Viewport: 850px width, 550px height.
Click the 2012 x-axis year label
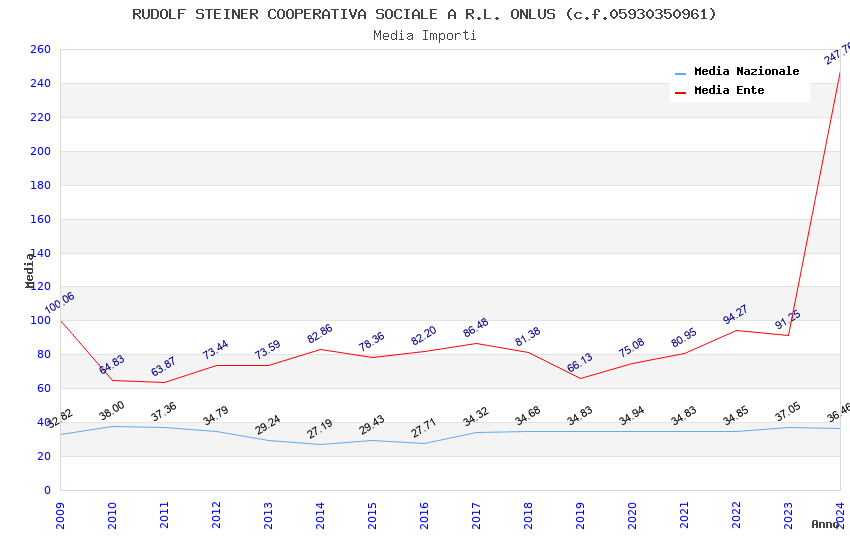click(216, 515)
